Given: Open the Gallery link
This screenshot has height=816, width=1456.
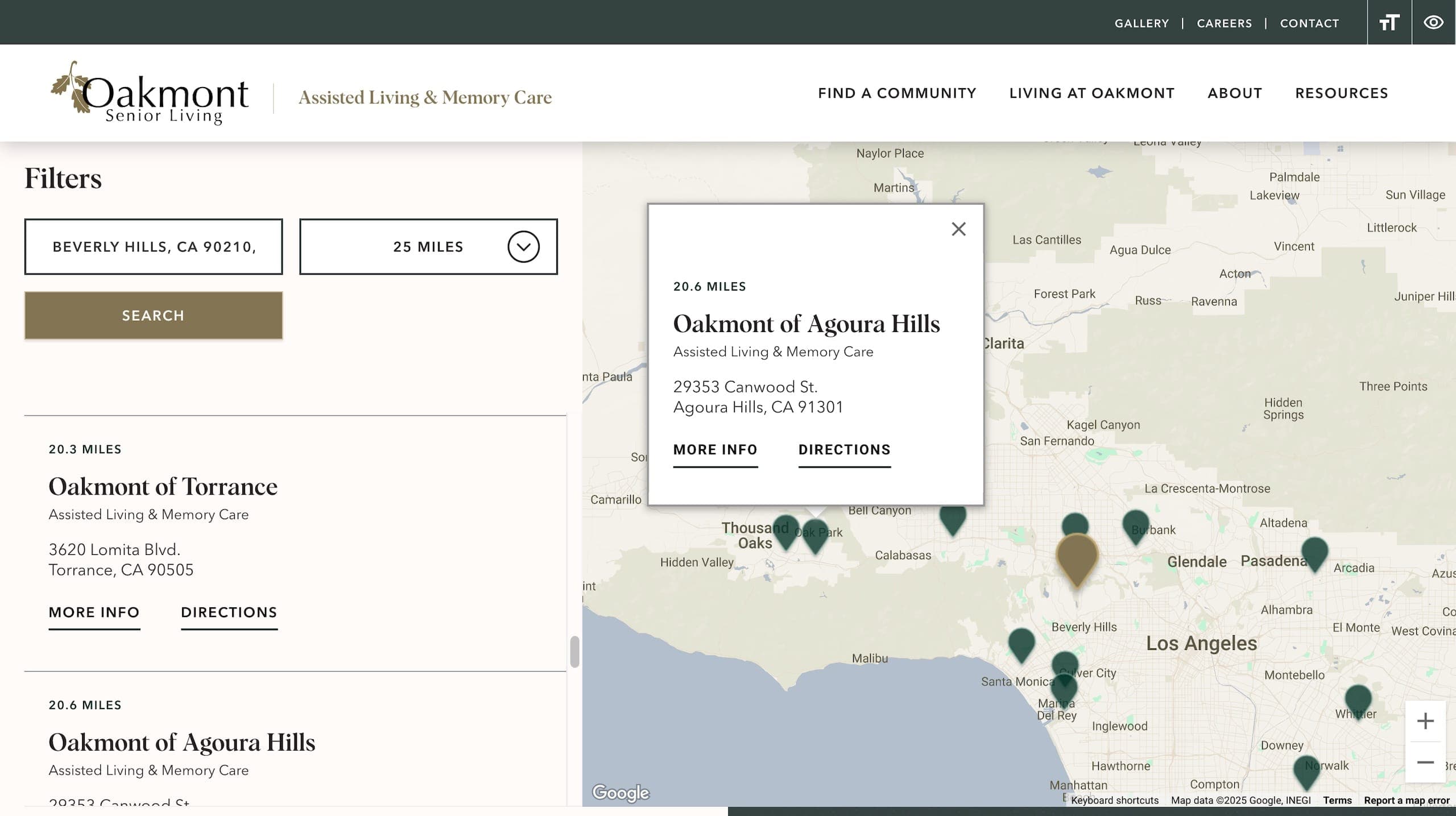Looking at the screenshot, I should [x=1141, y=23].
